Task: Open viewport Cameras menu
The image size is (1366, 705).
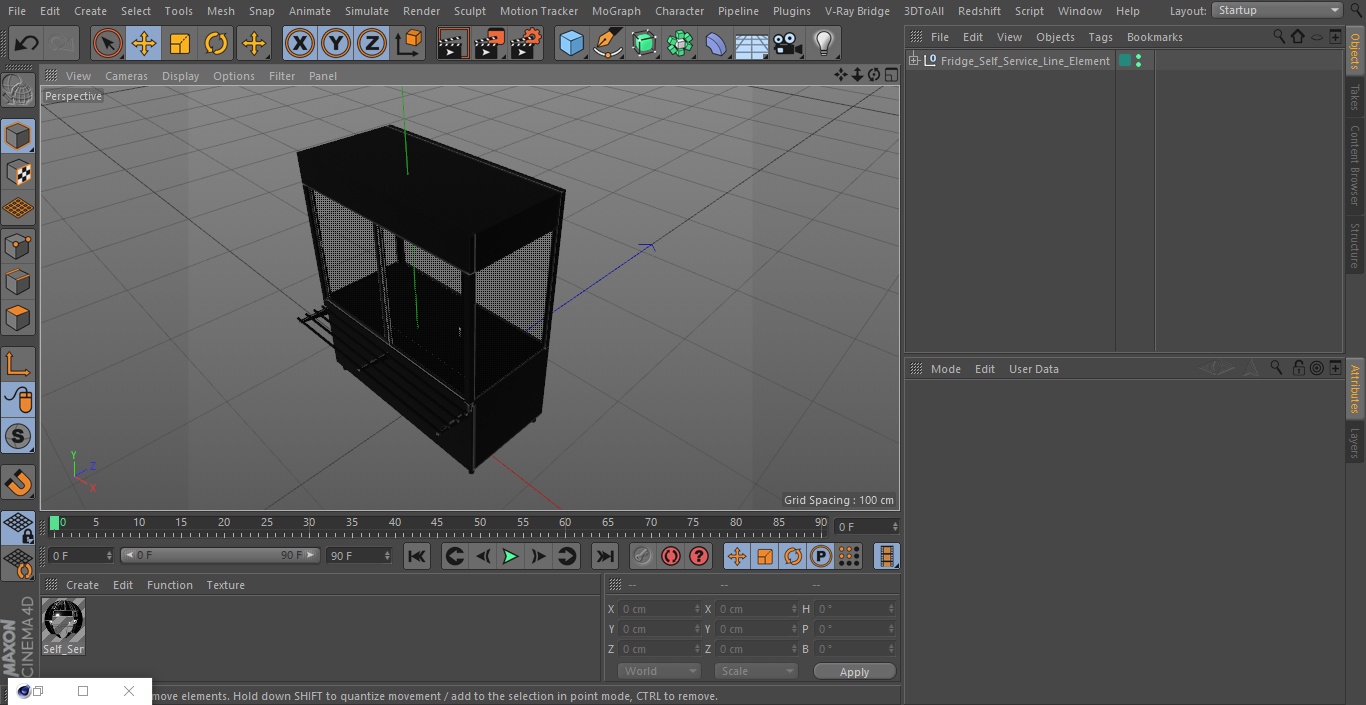Action: [126, 76]
